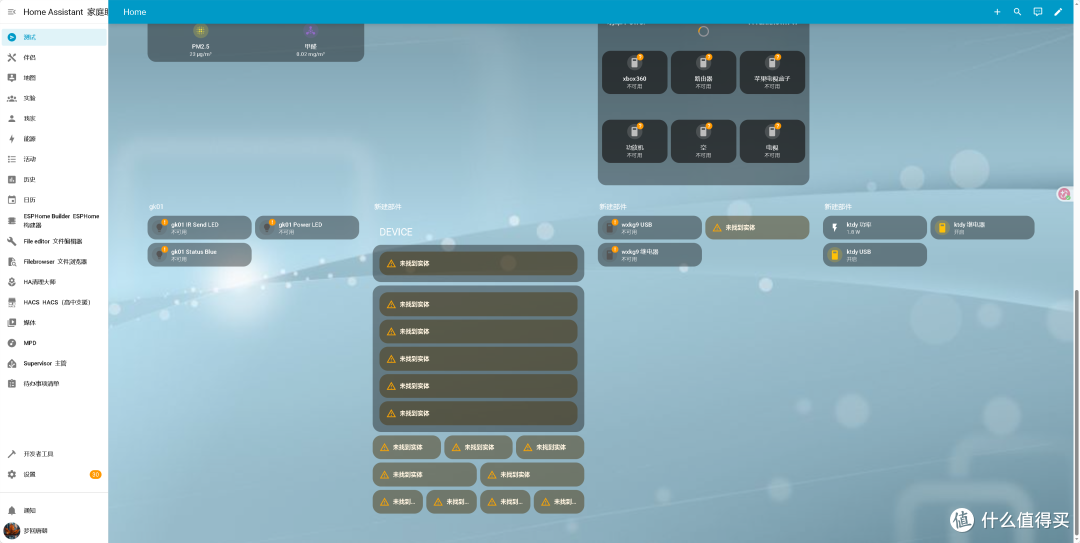
Task: Click the DEVICE heading text
Action: (x=396, y=232)
